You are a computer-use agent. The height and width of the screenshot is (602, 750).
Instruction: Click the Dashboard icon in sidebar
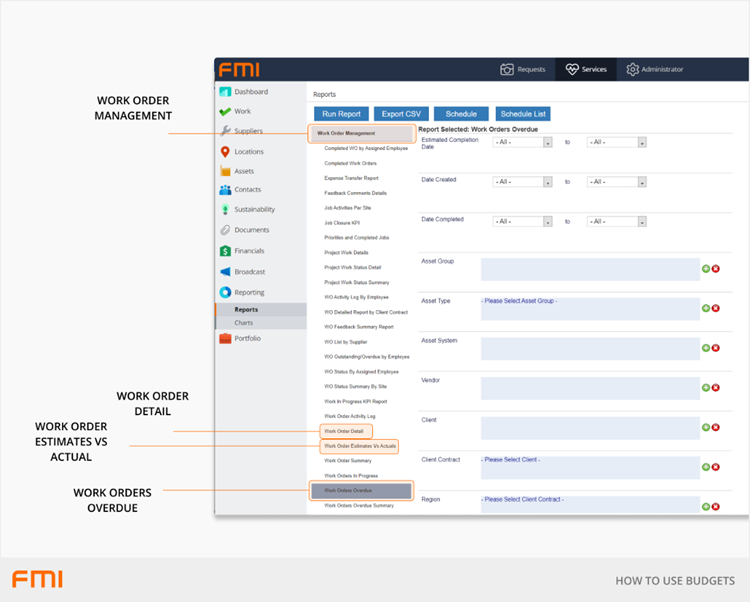coord(226,92)
